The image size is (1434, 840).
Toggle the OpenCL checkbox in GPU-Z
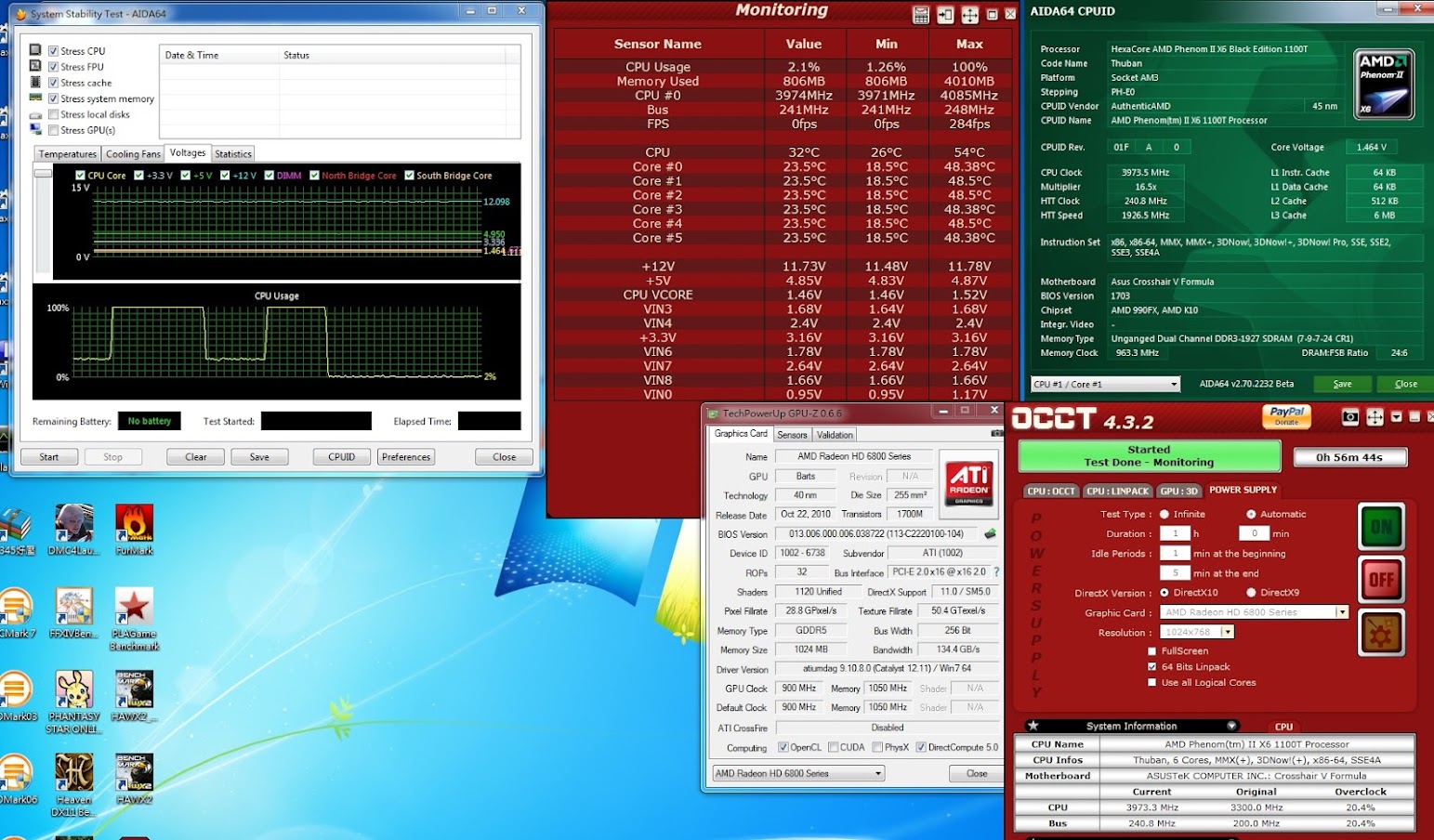click(x=783, y=747)
